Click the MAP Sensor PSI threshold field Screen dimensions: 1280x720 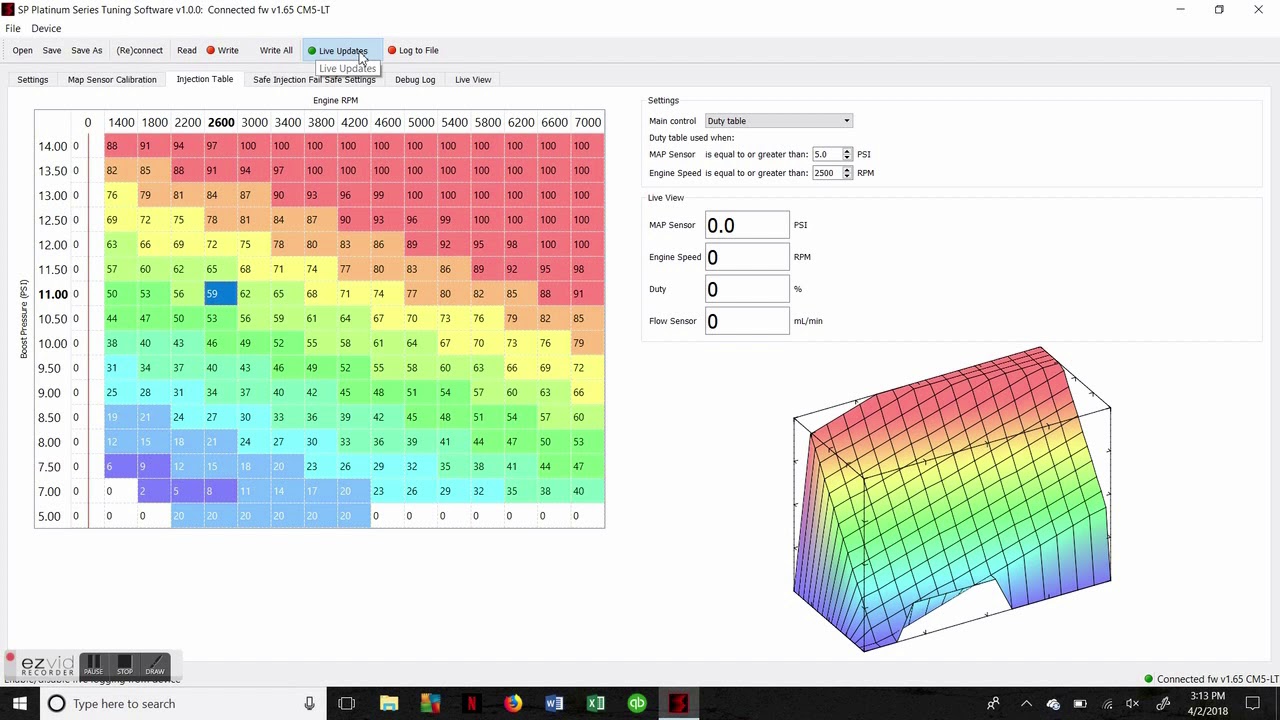point(826,154)
